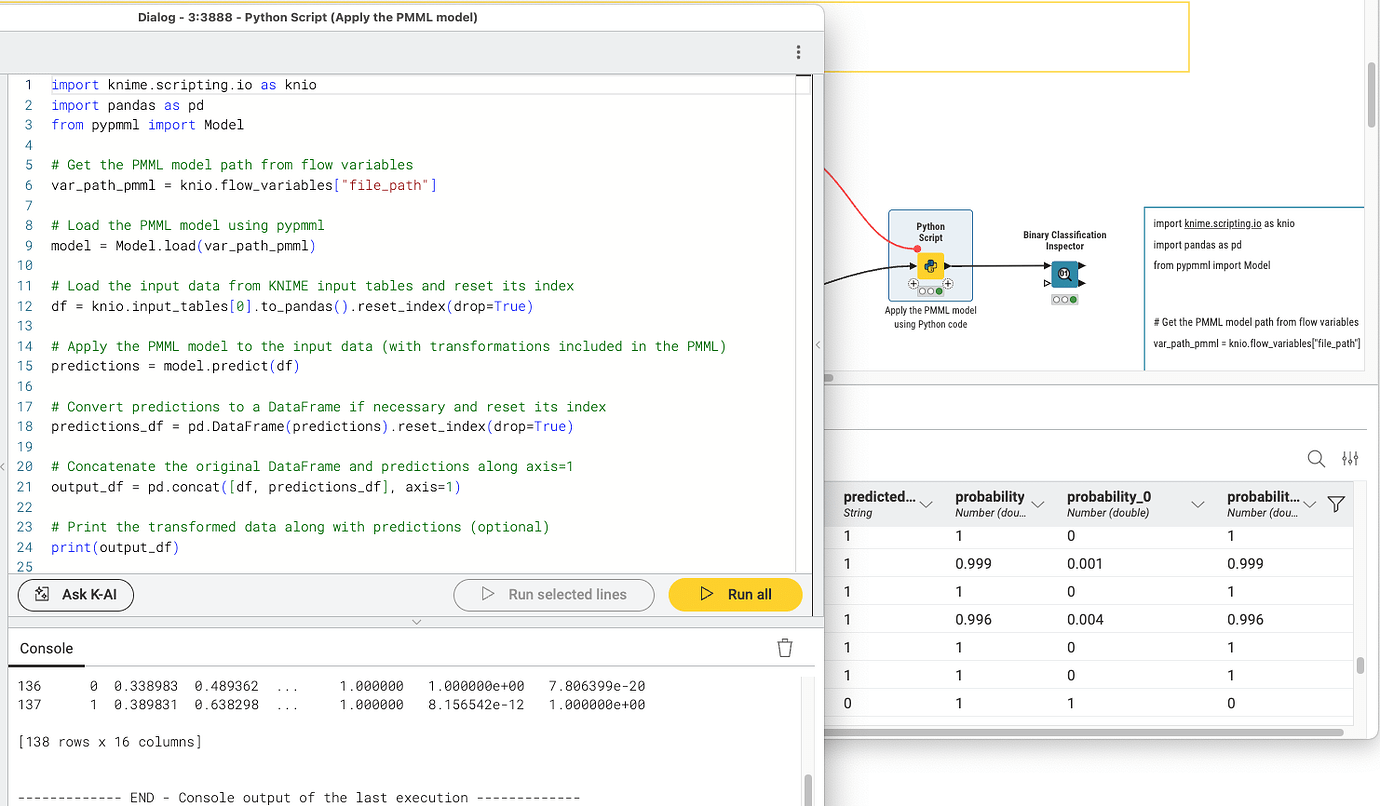Select the 0.004 cell in probability_0
Screen dimensions: 1380x806
(x=1085, y=619)
